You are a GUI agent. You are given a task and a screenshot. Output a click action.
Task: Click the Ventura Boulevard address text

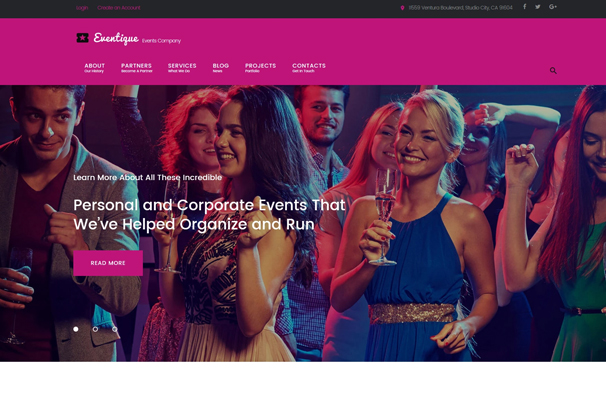tap(460, 8)
